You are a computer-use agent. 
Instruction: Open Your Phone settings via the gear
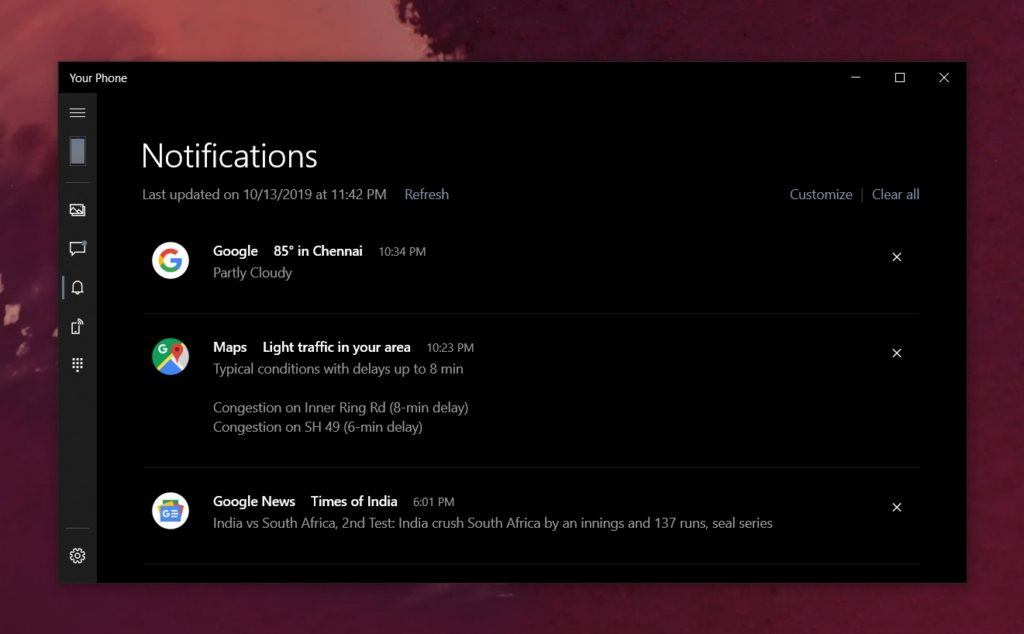tap(77, 555)
